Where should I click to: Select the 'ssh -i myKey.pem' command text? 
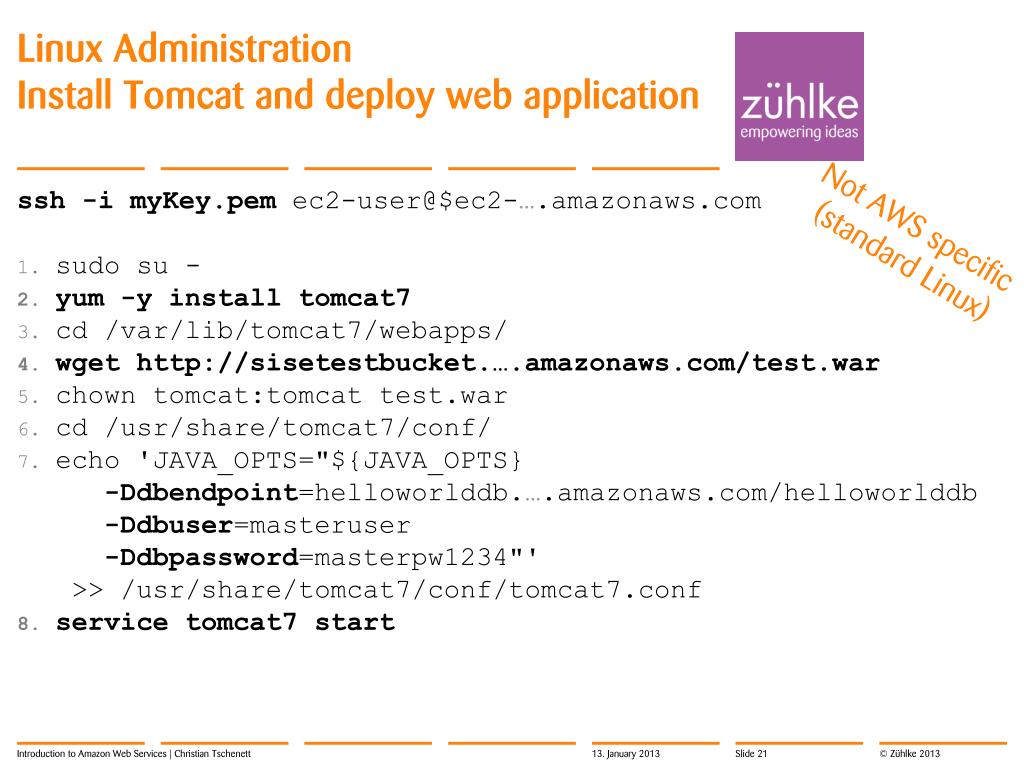(x=147, y=201)
